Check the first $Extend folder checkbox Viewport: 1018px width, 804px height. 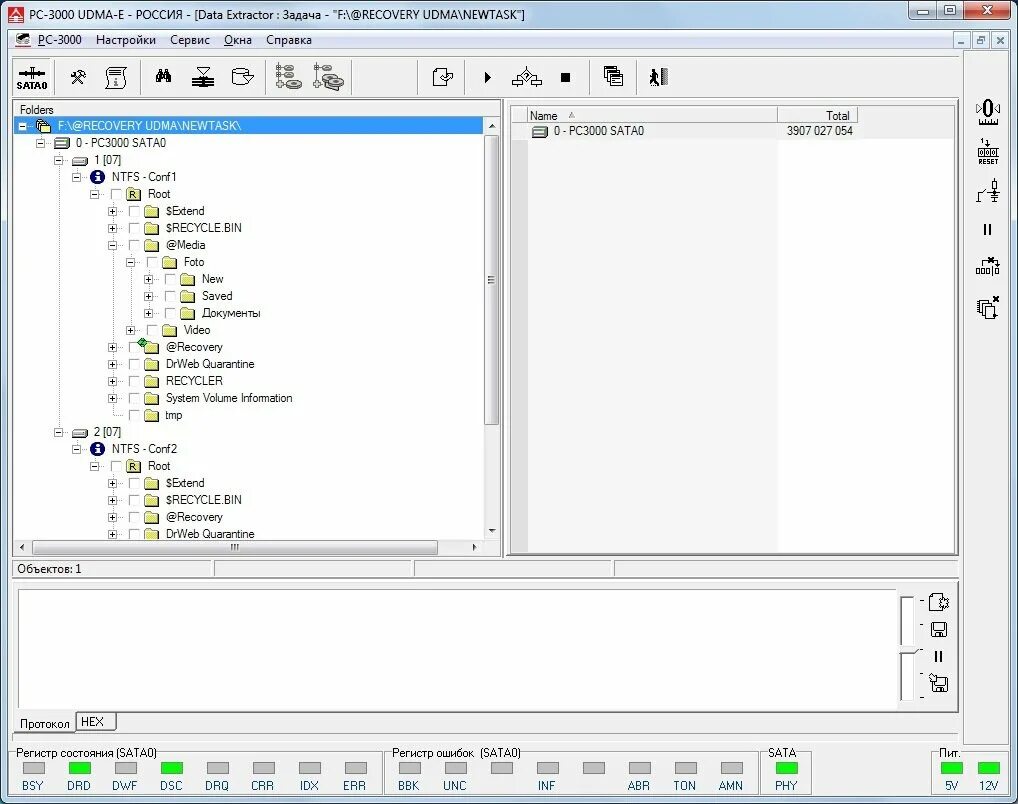coord(134,211)
